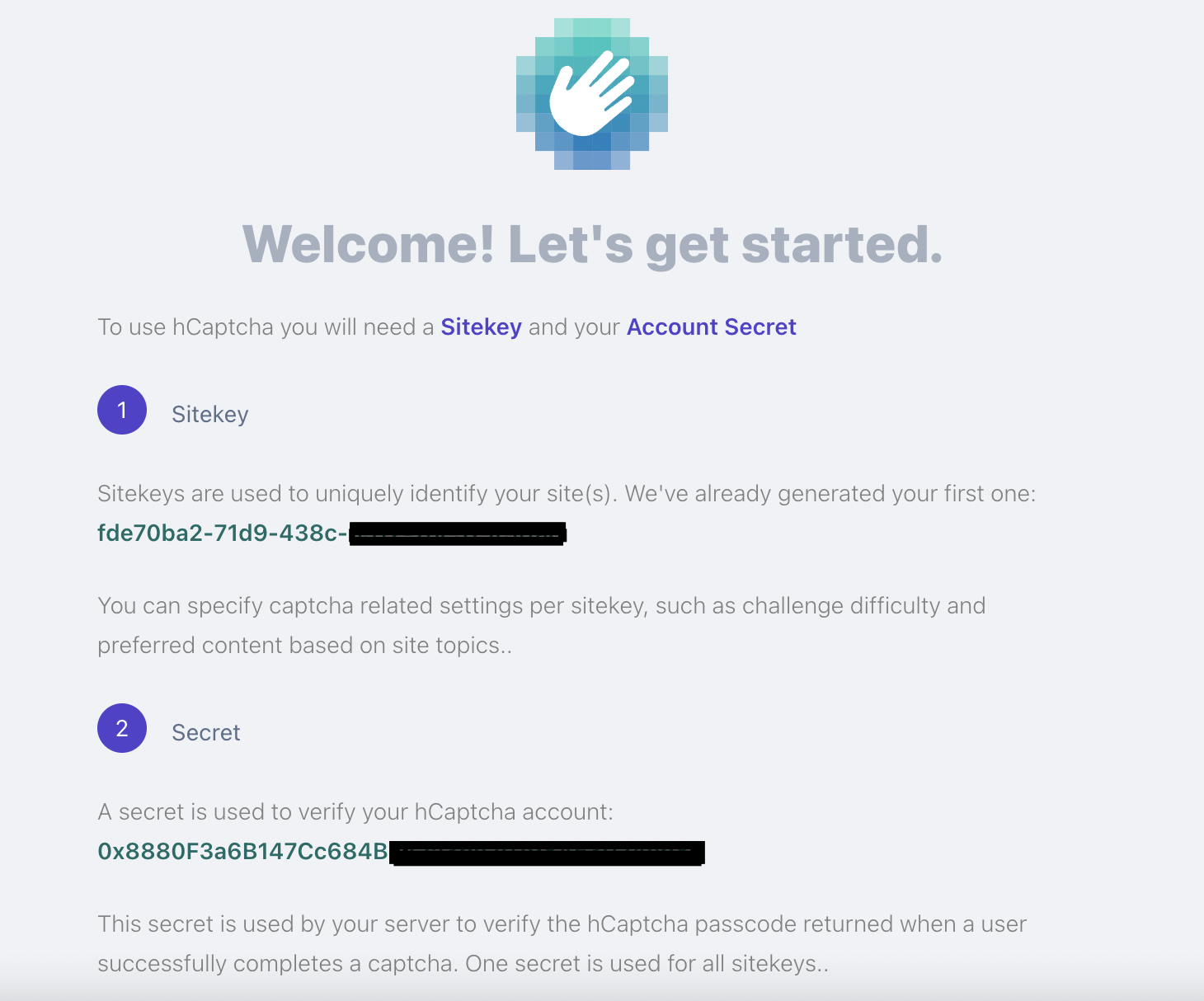Click the redacted portion of the secret

click(546, 853)
